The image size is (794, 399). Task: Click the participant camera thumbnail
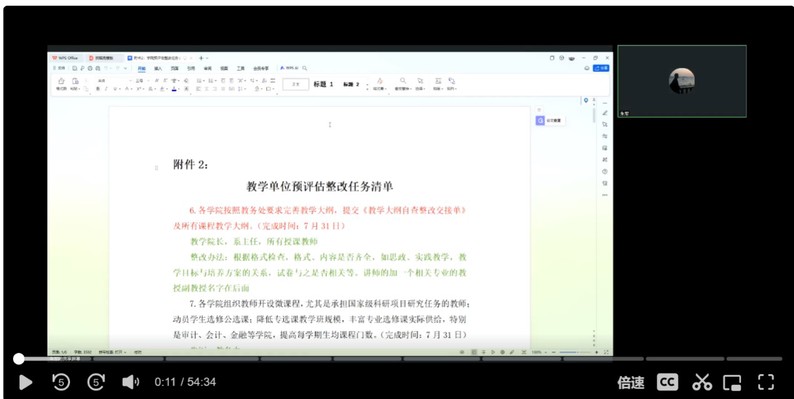682,82
